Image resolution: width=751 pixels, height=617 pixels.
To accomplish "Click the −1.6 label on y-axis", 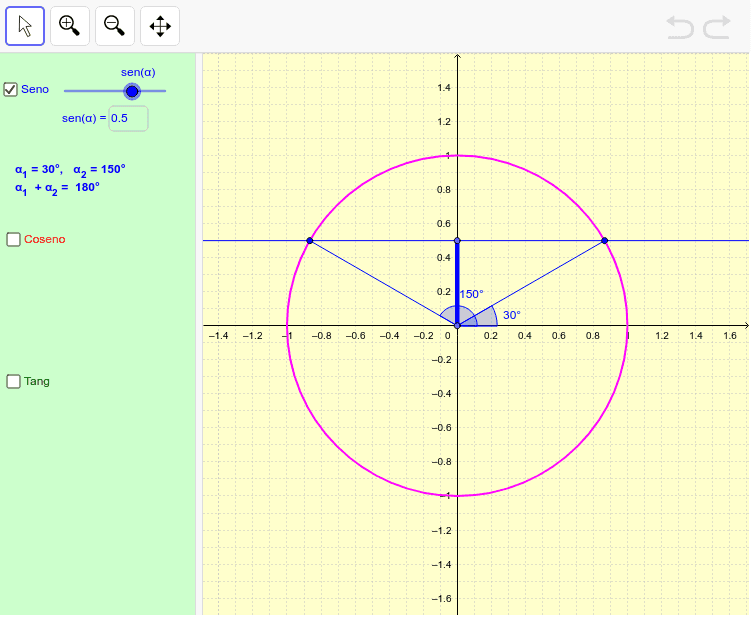I will (441, 599).
